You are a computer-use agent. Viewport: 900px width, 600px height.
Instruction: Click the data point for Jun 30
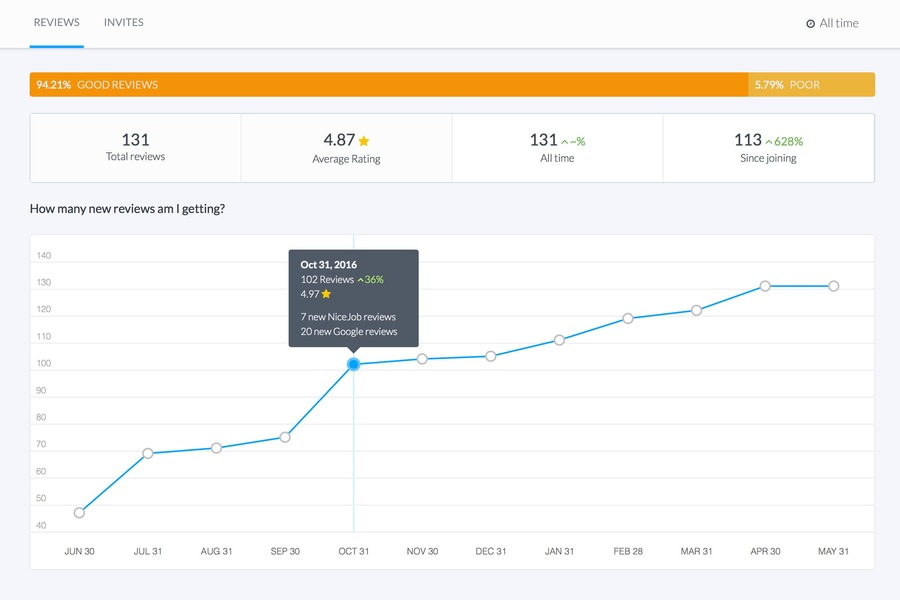pos(79,513)
